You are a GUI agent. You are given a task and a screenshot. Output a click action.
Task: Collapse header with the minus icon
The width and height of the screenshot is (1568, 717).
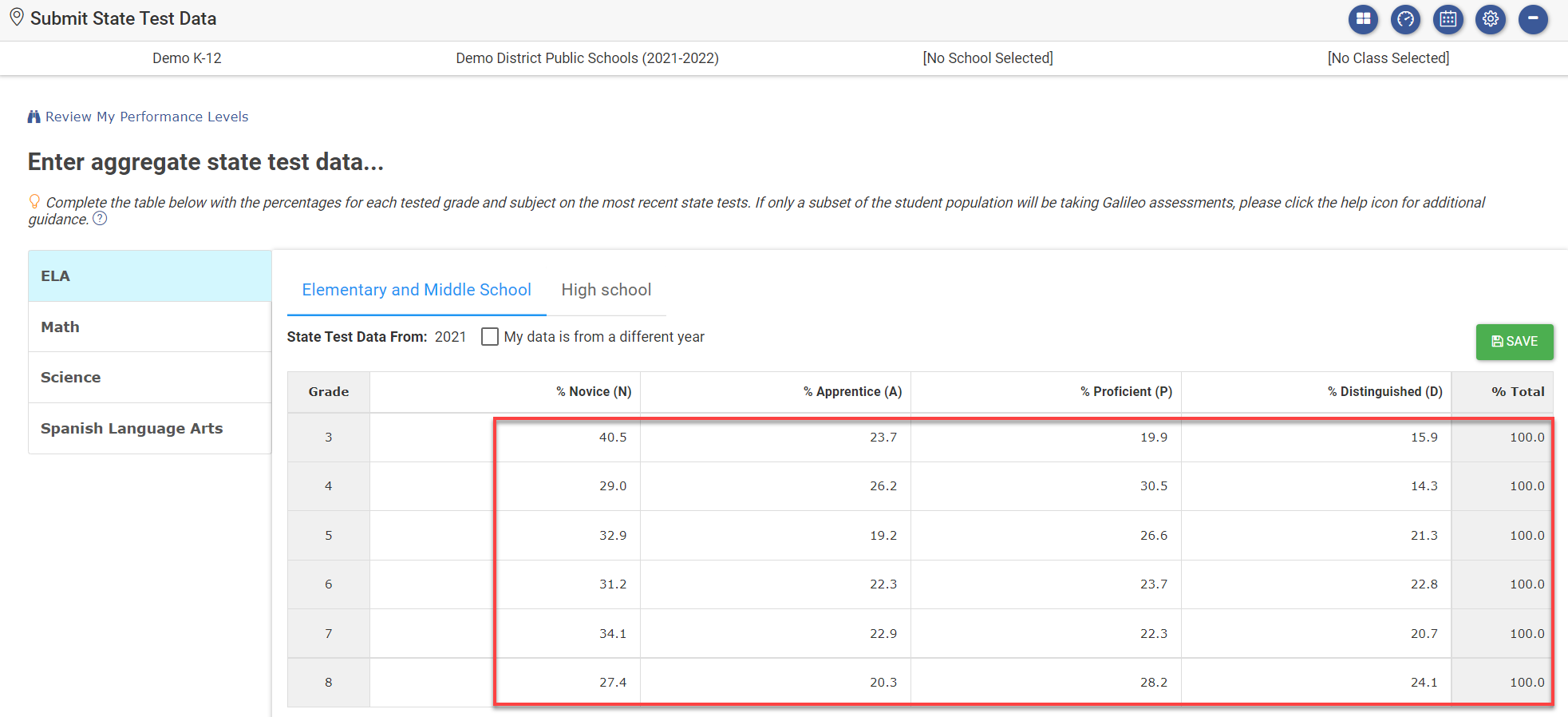pos(1533,19)
